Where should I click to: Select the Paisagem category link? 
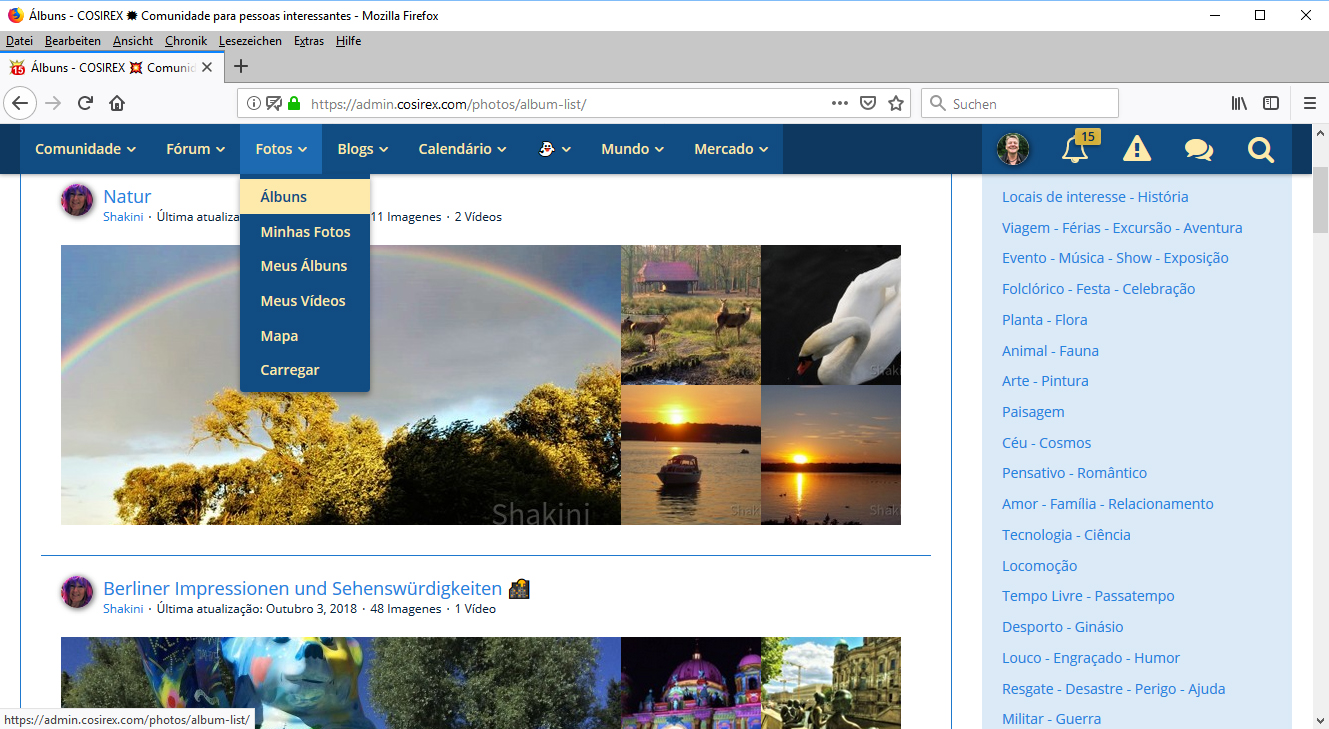pyautogui.click(x=1033, y=412)
